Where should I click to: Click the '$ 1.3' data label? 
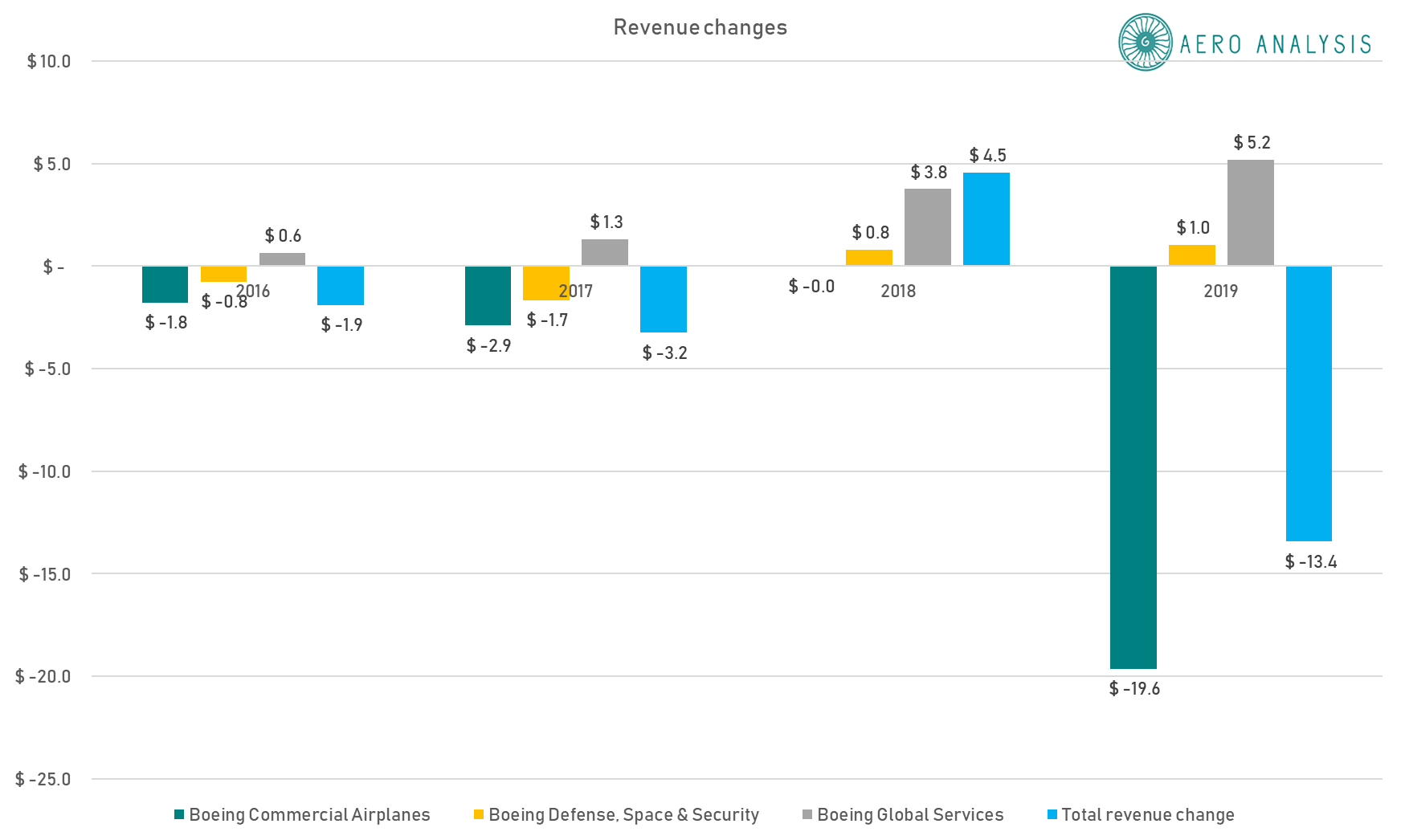[x=606, y=222]
